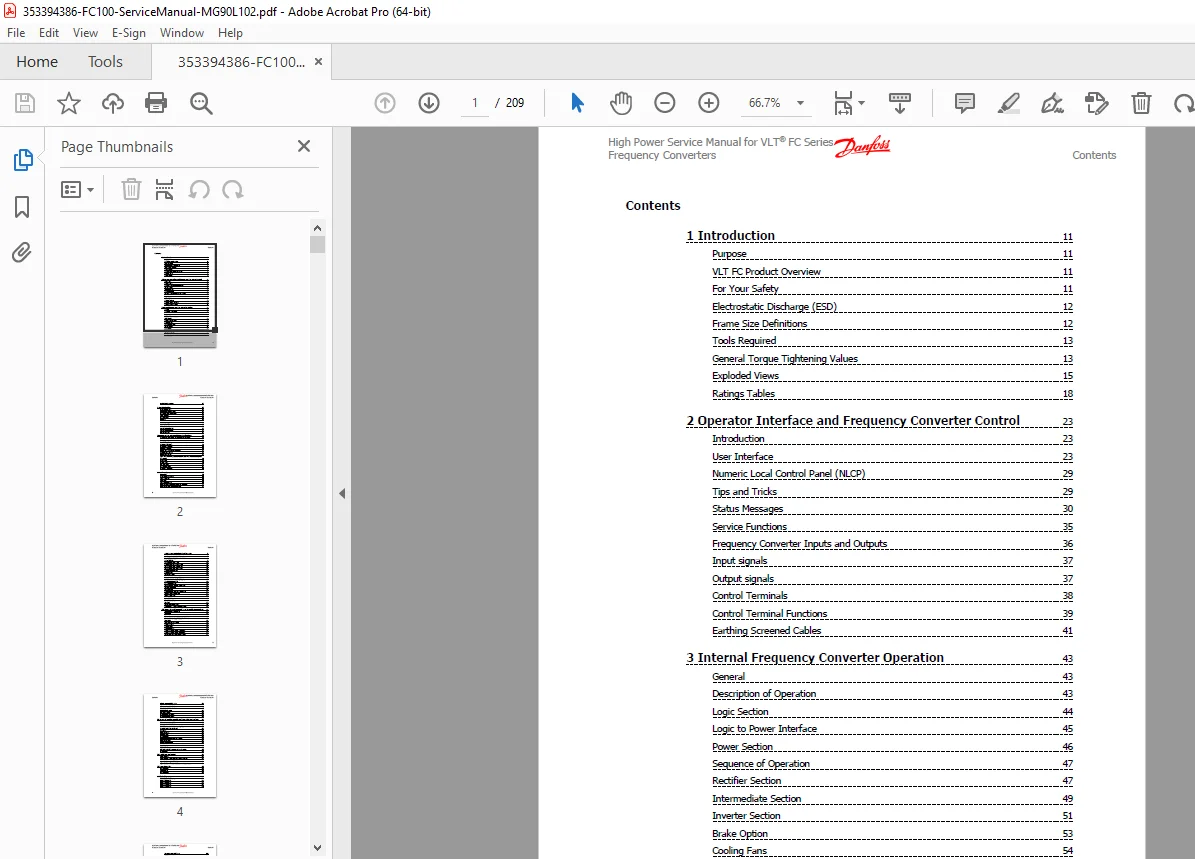Click the Save file icon
1195x859 pixels.
25,103
